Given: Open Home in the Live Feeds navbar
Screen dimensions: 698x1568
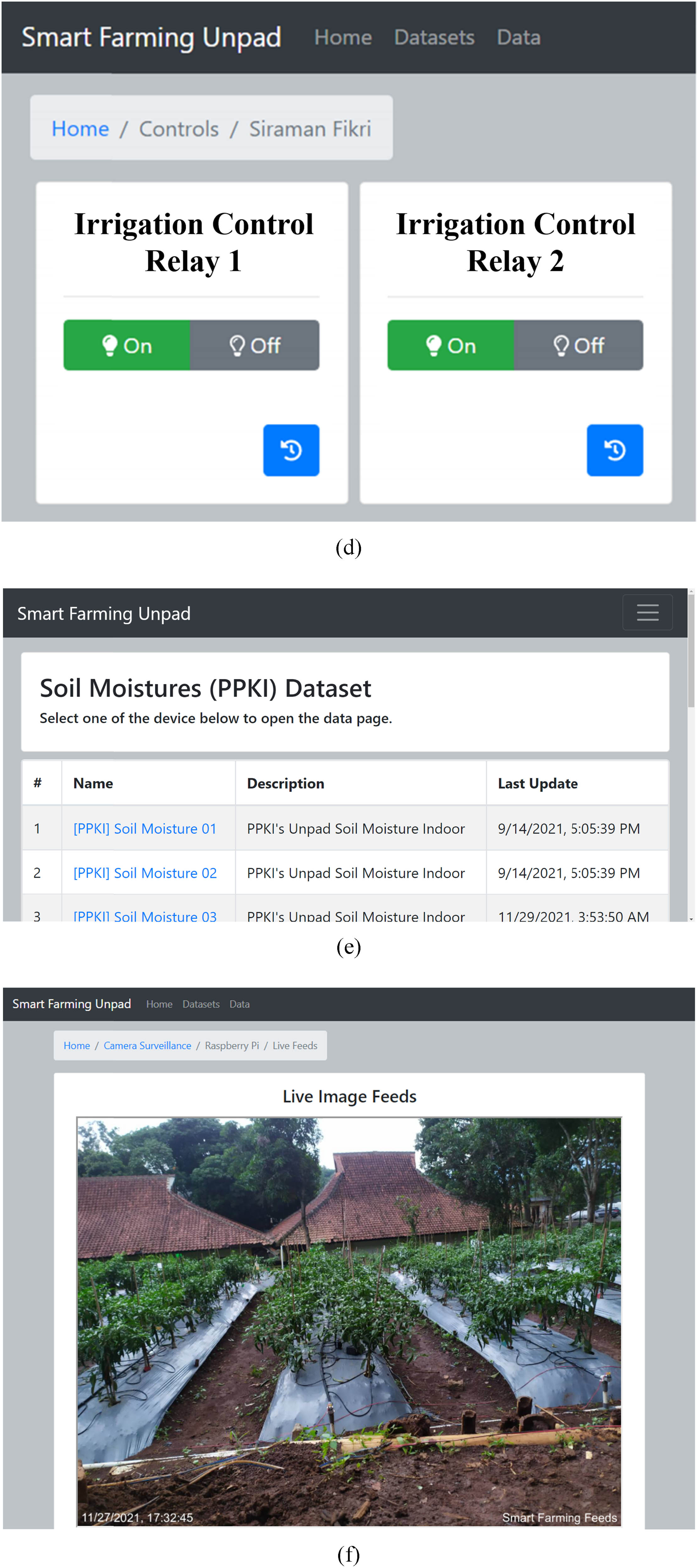Looking at the screenshot, I should pos(159,1004).
